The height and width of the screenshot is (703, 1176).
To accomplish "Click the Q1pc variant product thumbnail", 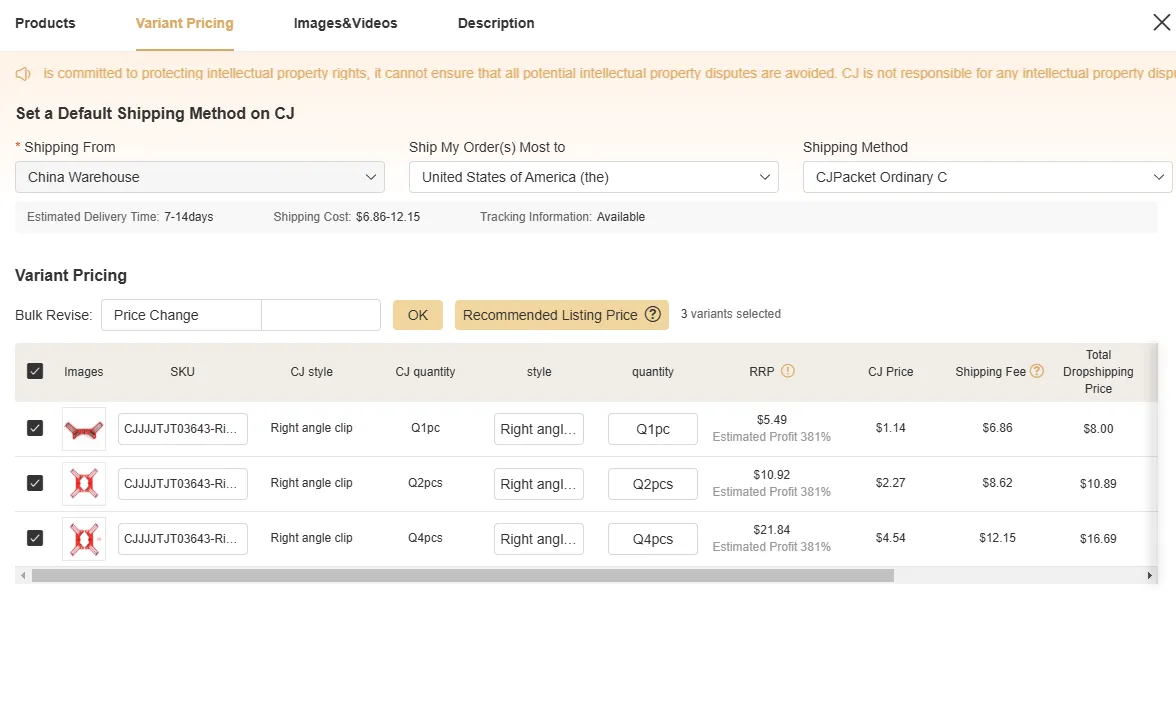I will [84, 428].
